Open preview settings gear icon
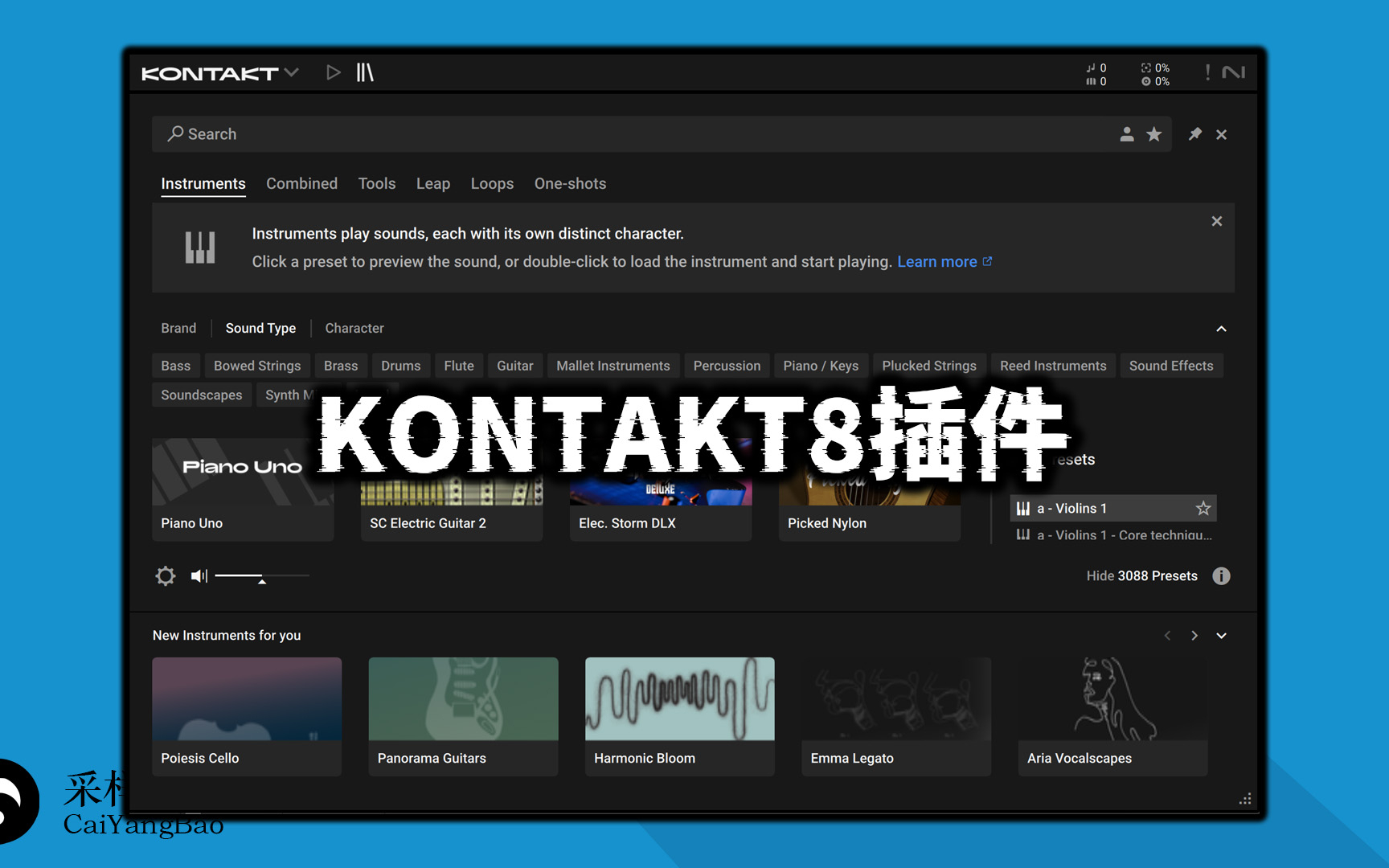Image resolution: width=1389 pixels, height=868 pixels. click(x=166, y=575)
